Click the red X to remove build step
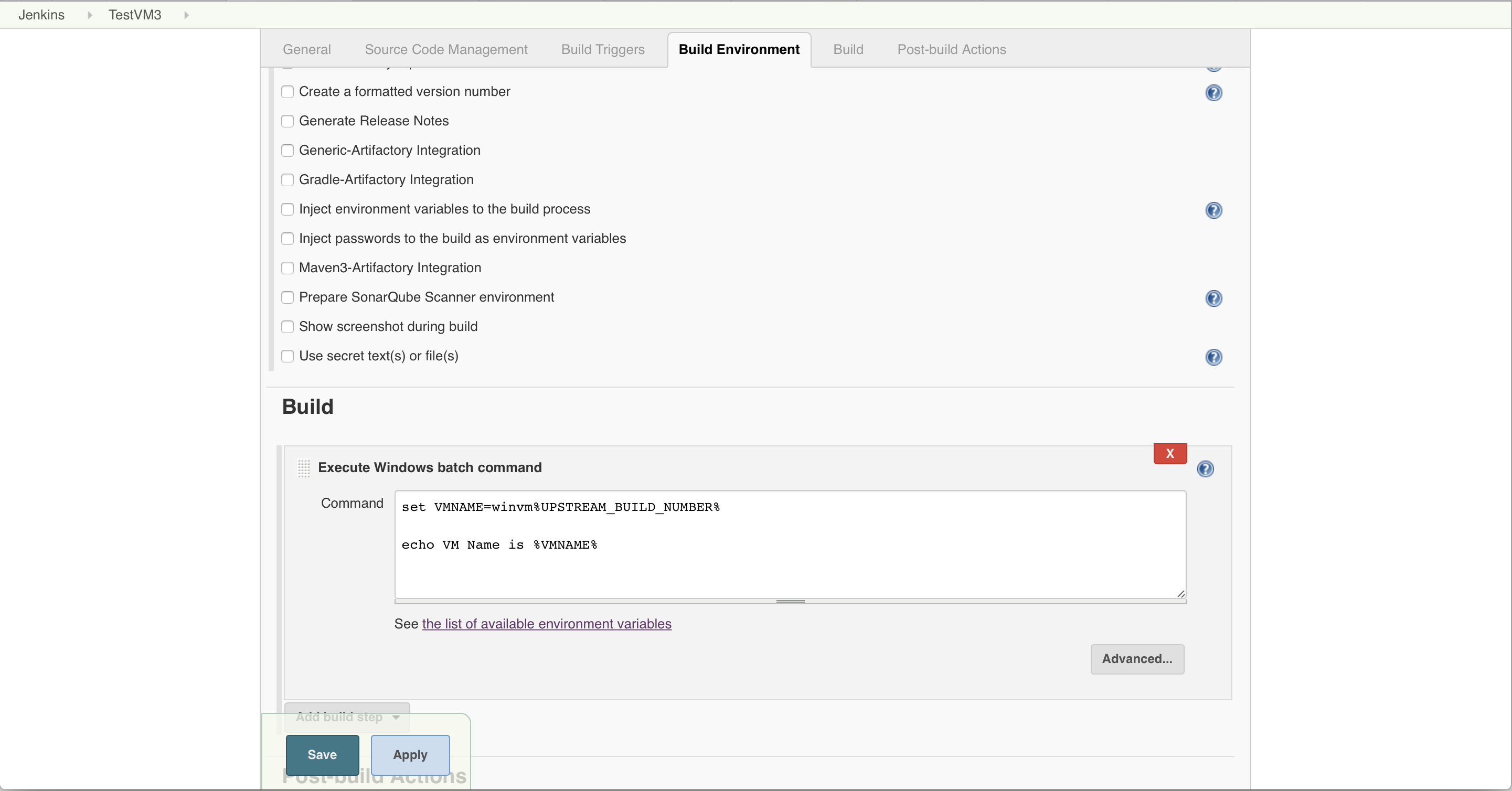This screenshot has width=1512, height=791. pyautogui.click(x=1170, y=454)
